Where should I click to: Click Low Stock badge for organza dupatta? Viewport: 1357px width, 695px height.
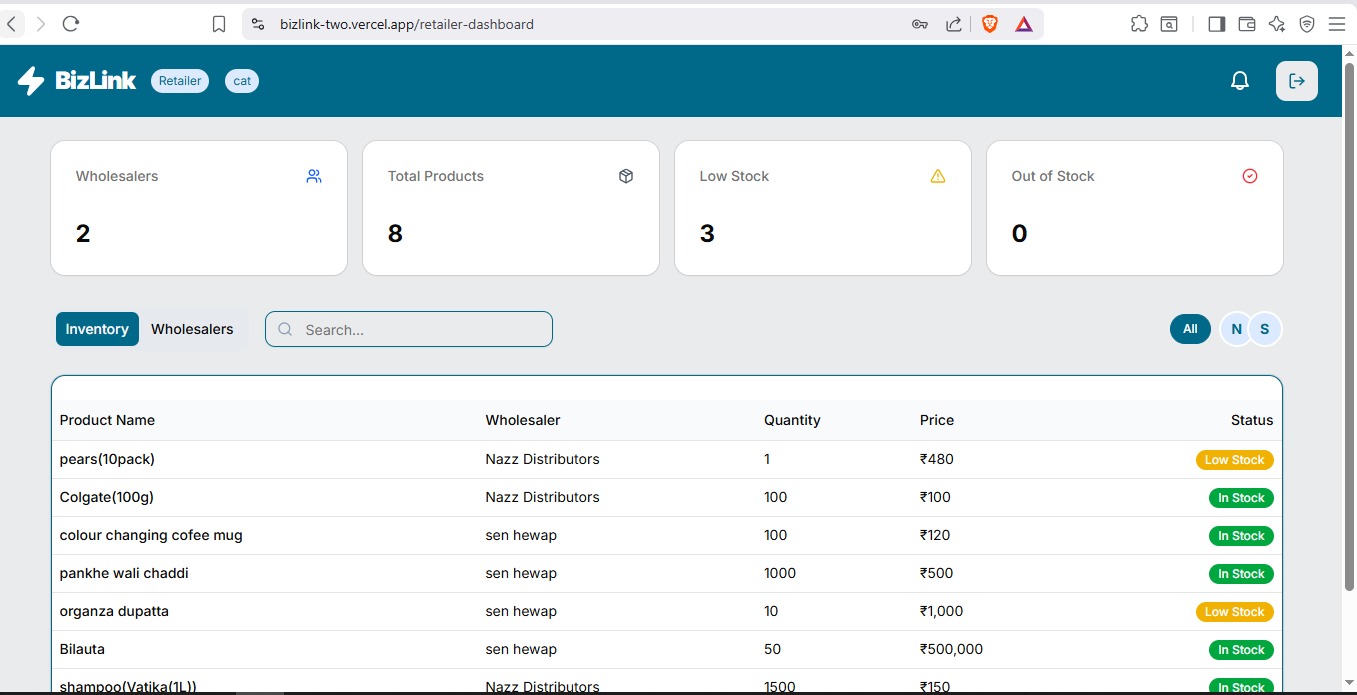pos(1235,612)
